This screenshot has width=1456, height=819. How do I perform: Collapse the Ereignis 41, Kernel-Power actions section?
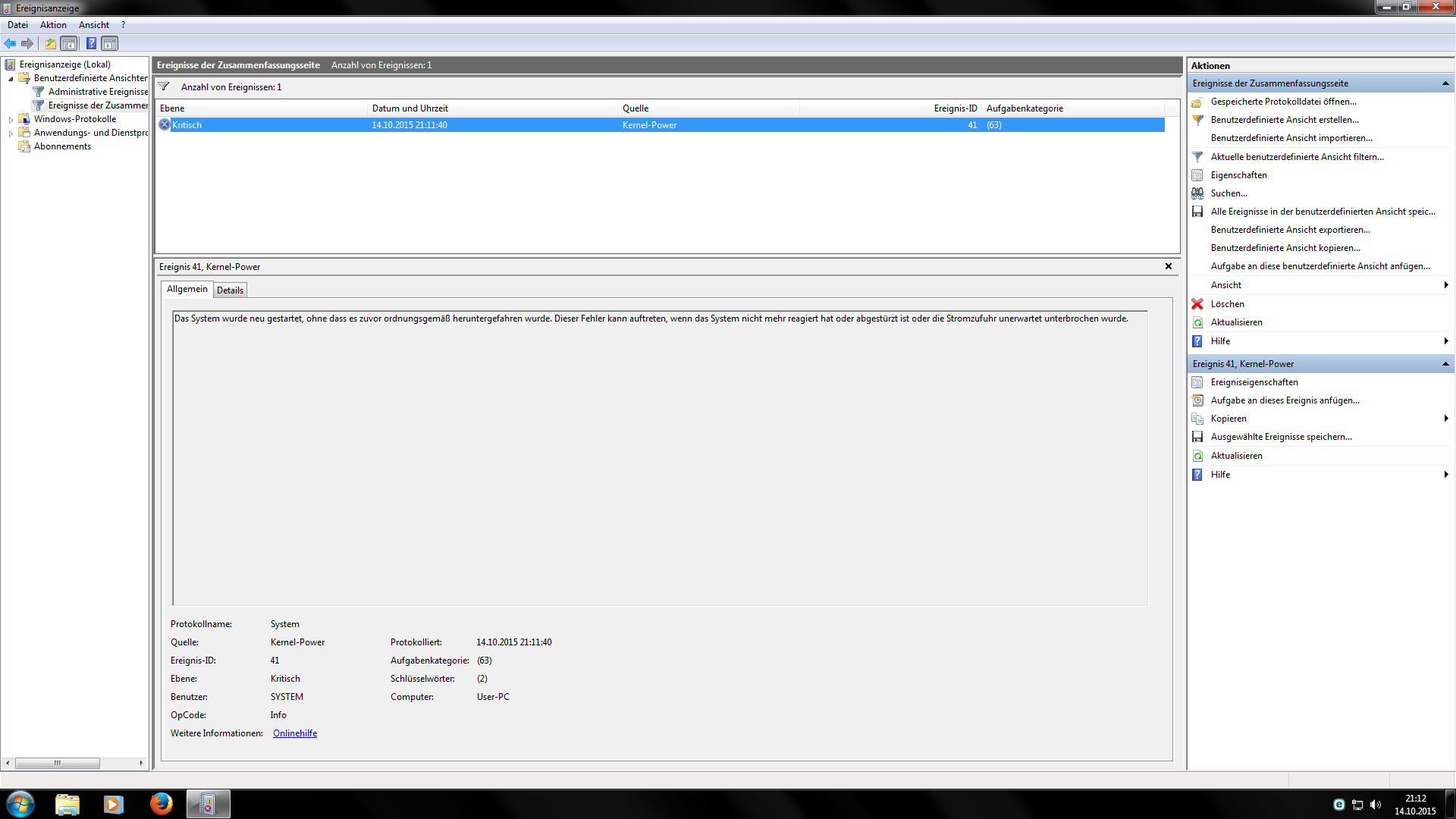click(x=1445, y=364)
